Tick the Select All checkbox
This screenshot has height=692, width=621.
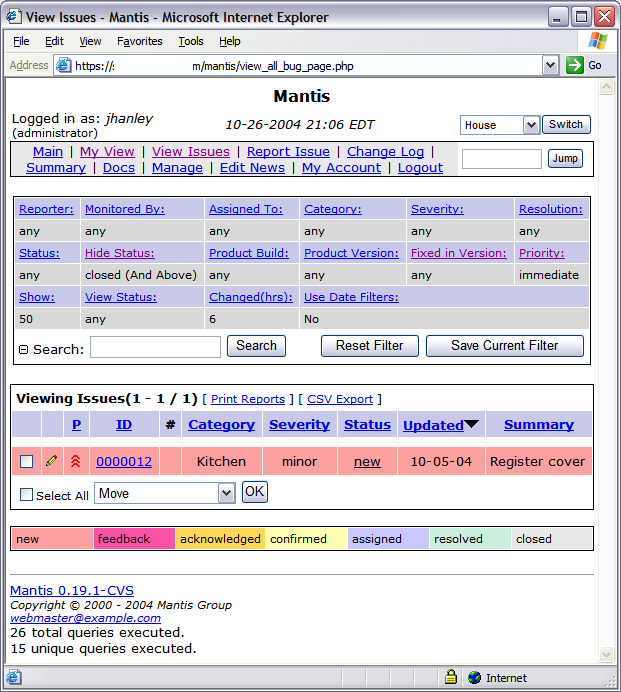[x=26, y=494]
